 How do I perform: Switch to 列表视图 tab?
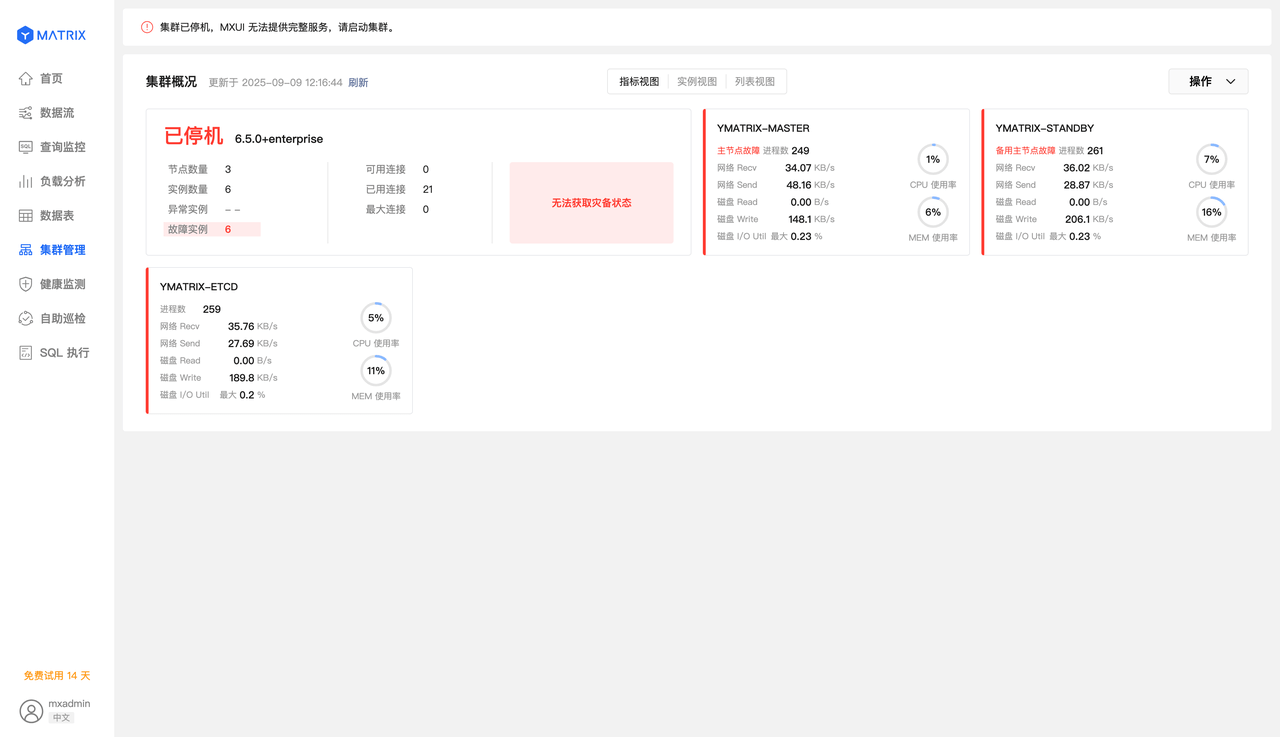tap(755, 81)
